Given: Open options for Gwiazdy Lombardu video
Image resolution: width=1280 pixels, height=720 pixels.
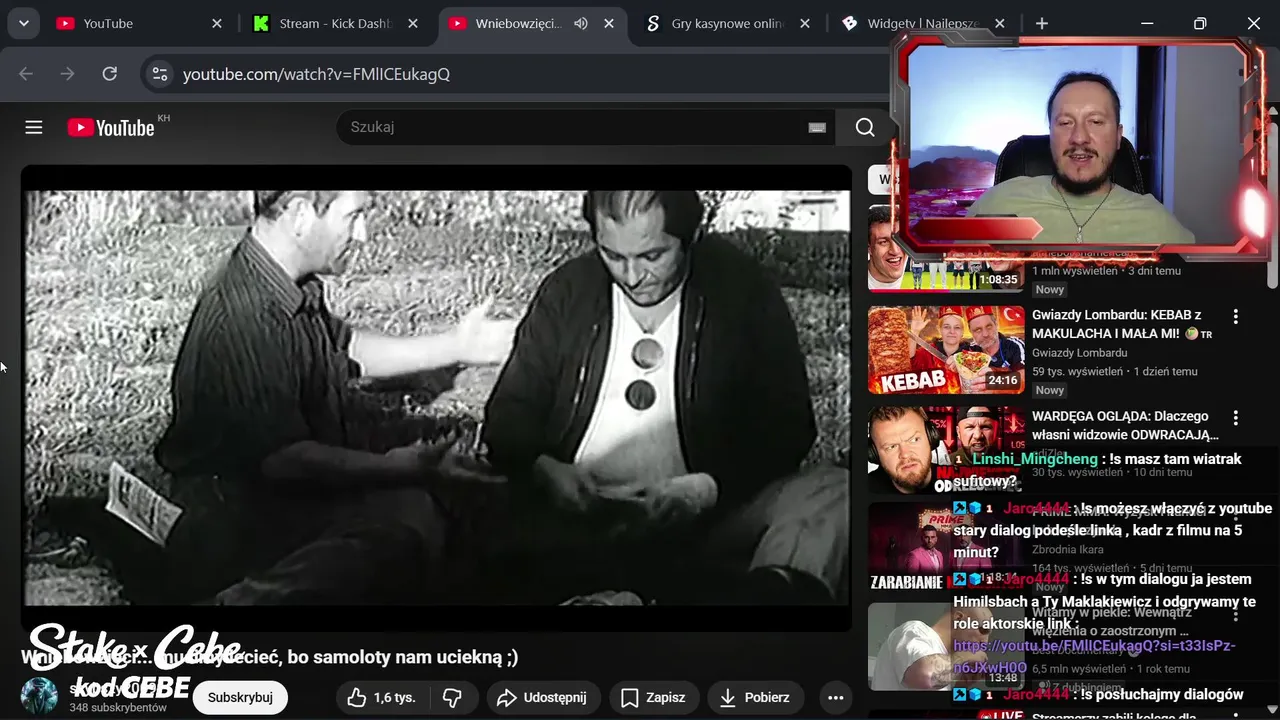Looking at the screenshot, I should pos(1235,316).
